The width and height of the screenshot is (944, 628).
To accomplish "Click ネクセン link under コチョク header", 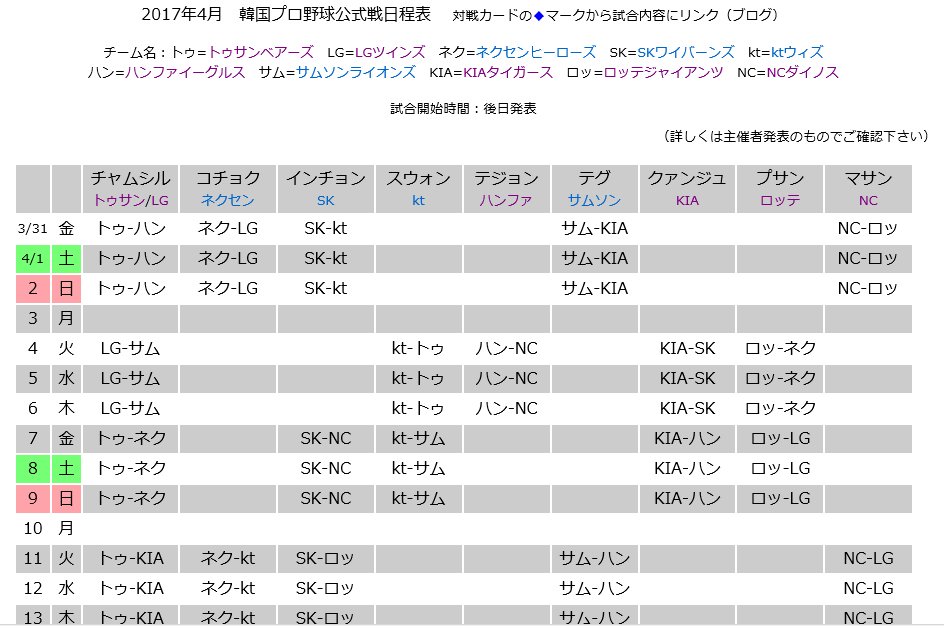I will click(x=228, y=201).
